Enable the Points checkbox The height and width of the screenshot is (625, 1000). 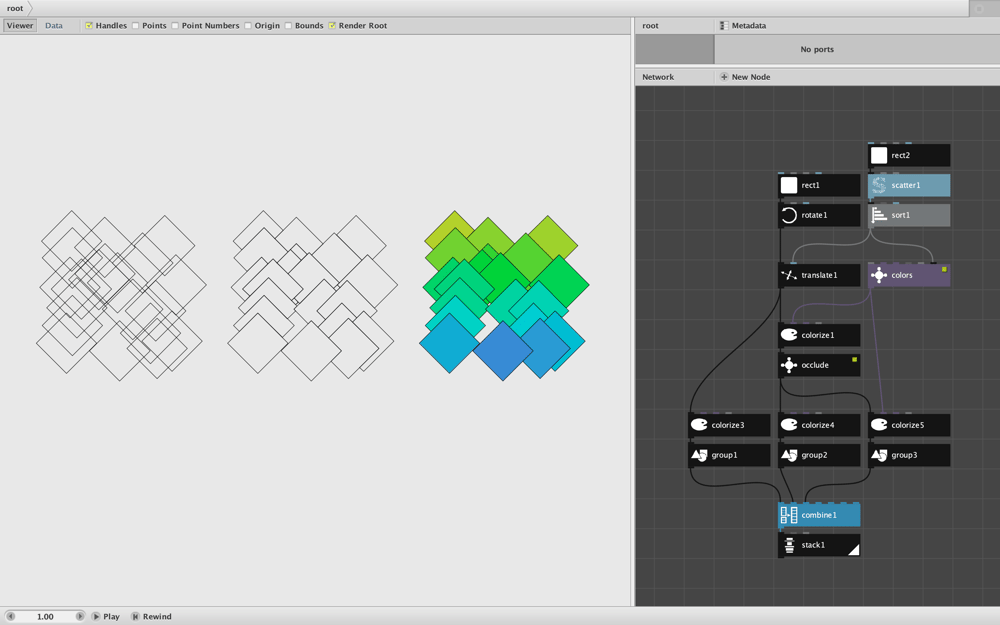135,26
